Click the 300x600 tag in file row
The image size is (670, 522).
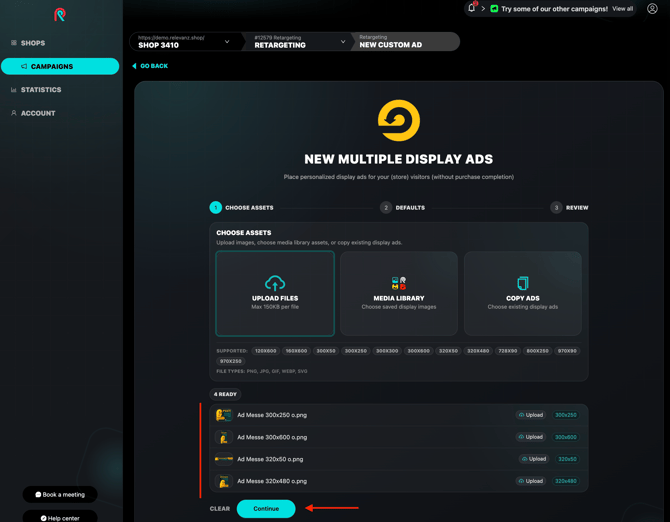(x=566, y=437)
